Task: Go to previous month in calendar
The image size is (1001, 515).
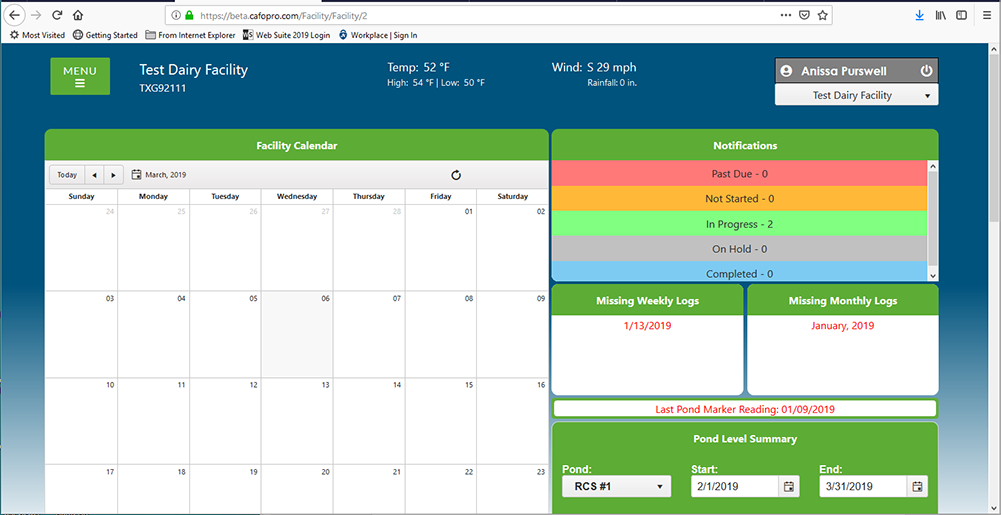Action: click(x=94, y=175)
